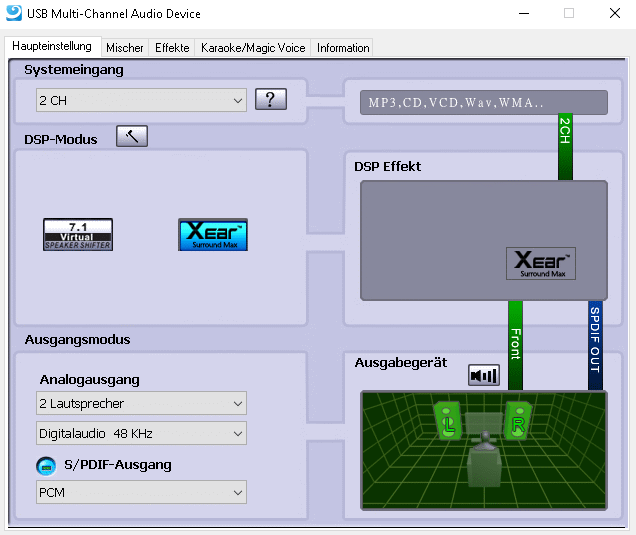Open the 2 Lautsprecher analog output dropdown
The image size is (636, 535).
(141, 403)
